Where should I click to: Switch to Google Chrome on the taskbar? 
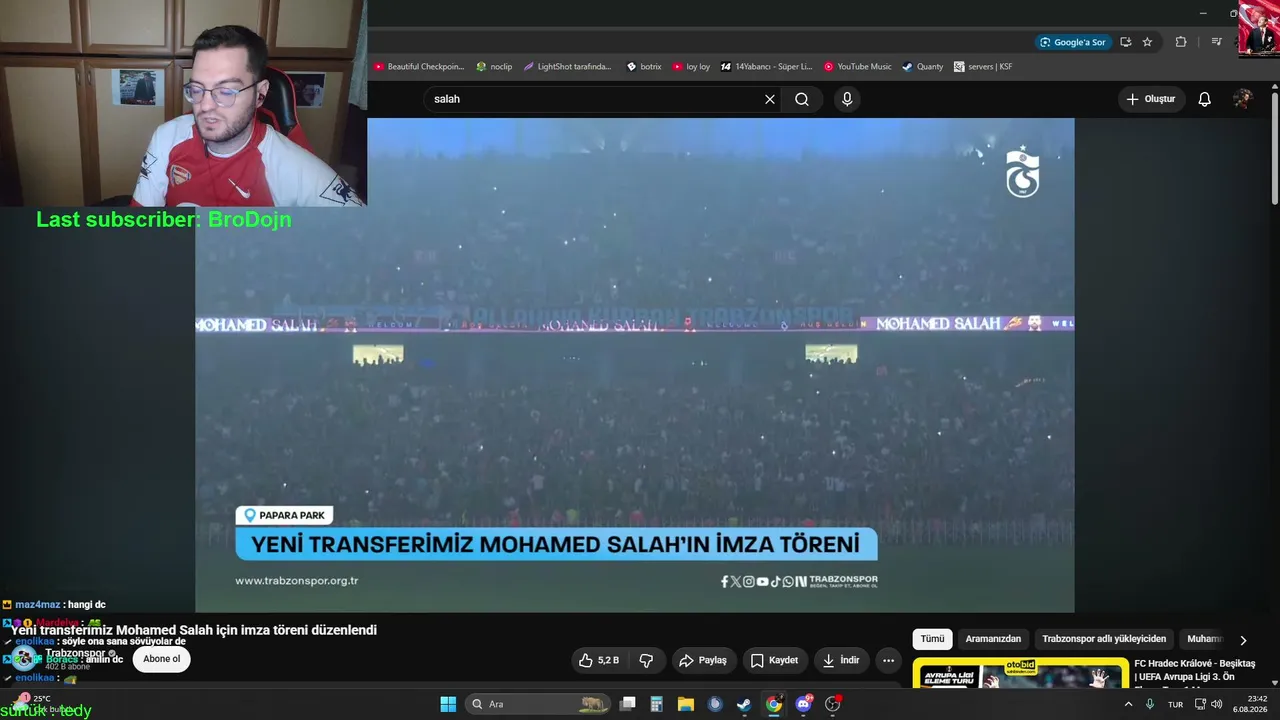[x=774, y=704]
